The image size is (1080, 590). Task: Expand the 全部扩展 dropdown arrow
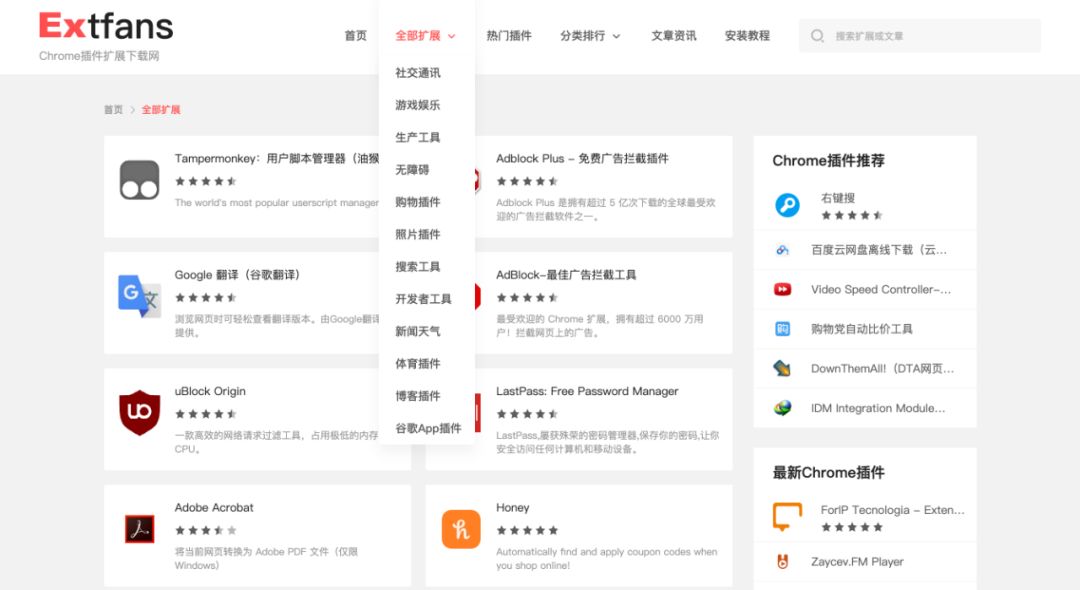click(x=452, y=36)
